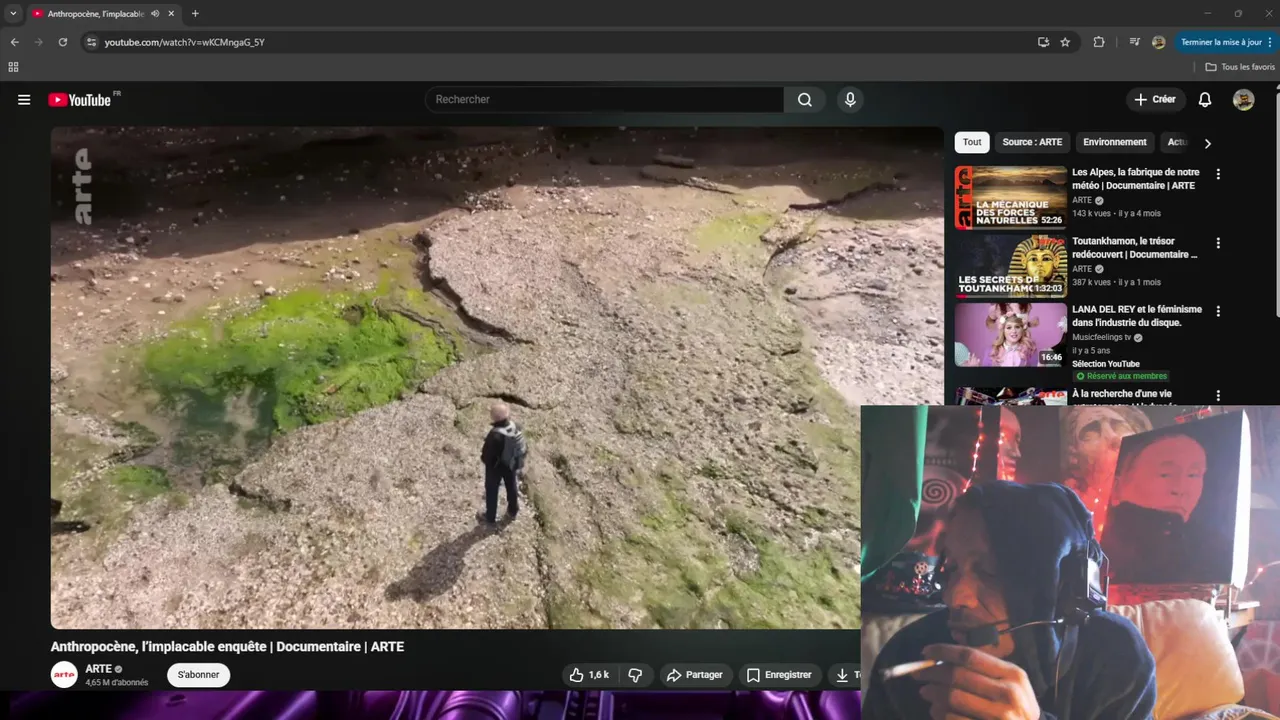Install app icon in address bar
Screen dimensions: 1280x720
coord(1043,42)
